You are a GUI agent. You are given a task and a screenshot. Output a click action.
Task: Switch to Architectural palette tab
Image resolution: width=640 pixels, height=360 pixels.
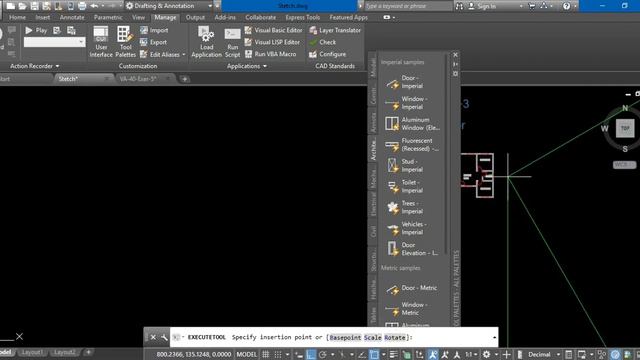[373, 149]
